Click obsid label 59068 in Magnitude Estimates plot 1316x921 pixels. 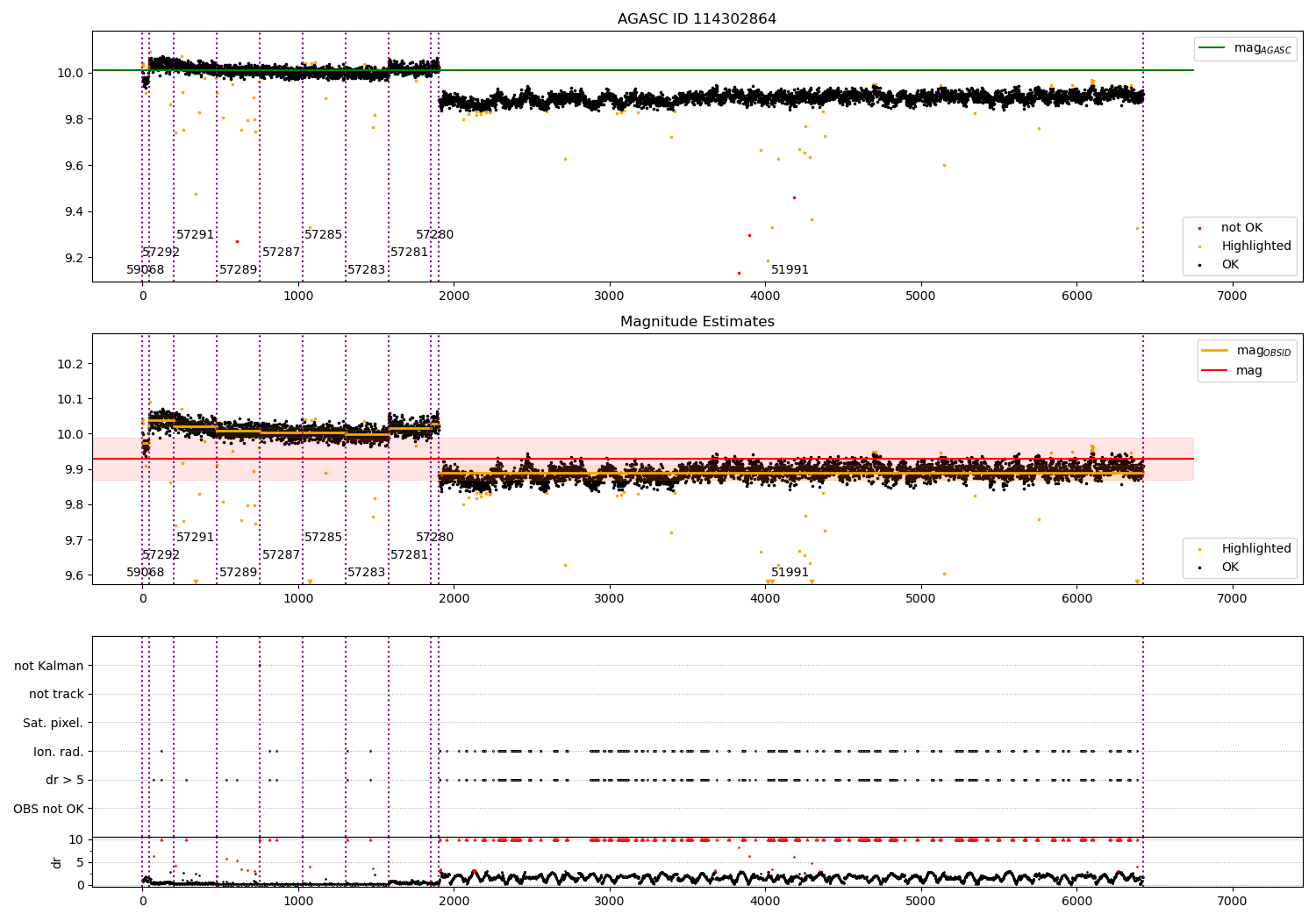coord(146,573)
